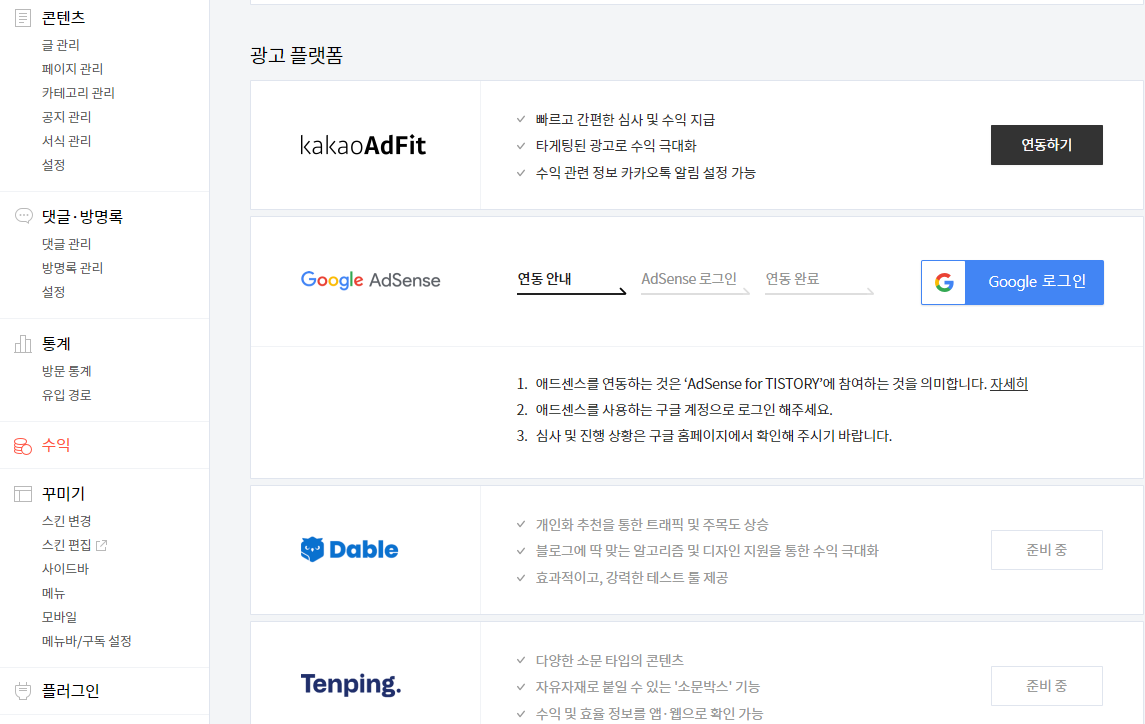Click the 콘텐츠 section heading
Screen dimensions: 1145x724
point(64,18)
